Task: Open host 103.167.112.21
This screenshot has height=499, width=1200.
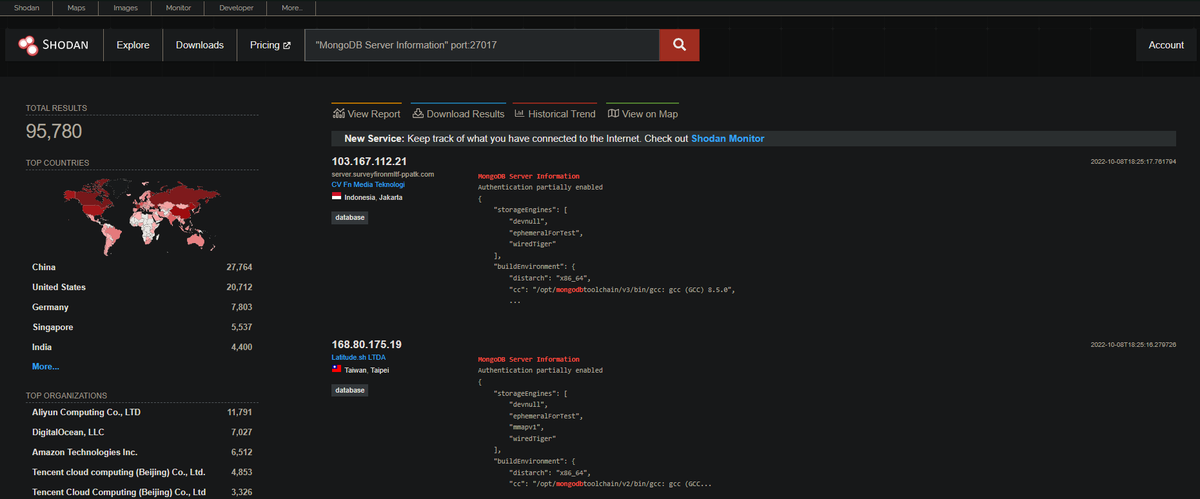Action: click(x=370, y=161)
